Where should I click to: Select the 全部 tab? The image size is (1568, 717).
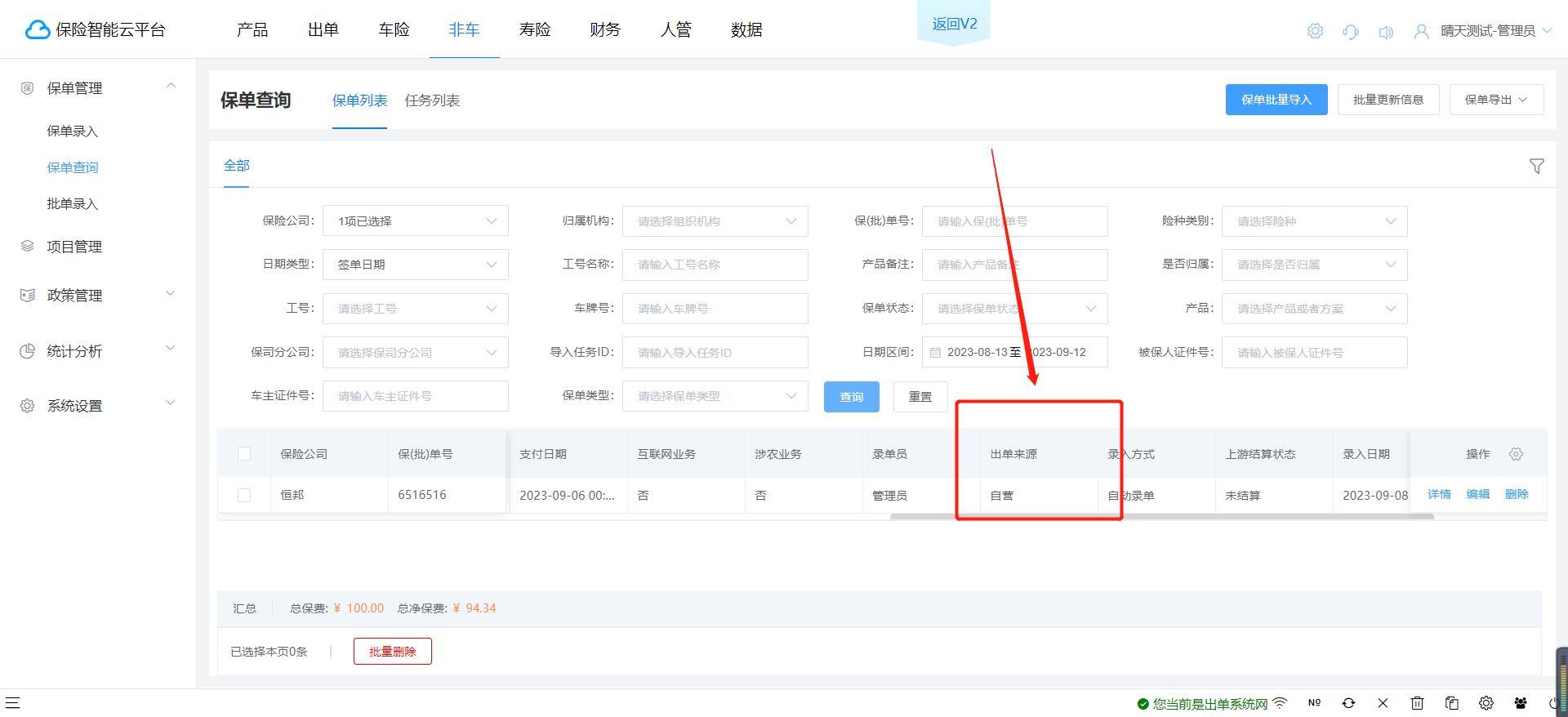237,166
